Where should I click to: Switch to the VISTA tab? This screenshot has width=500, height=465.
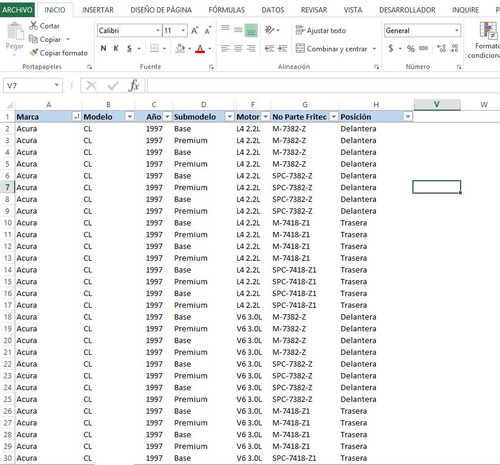pos(353,10)
